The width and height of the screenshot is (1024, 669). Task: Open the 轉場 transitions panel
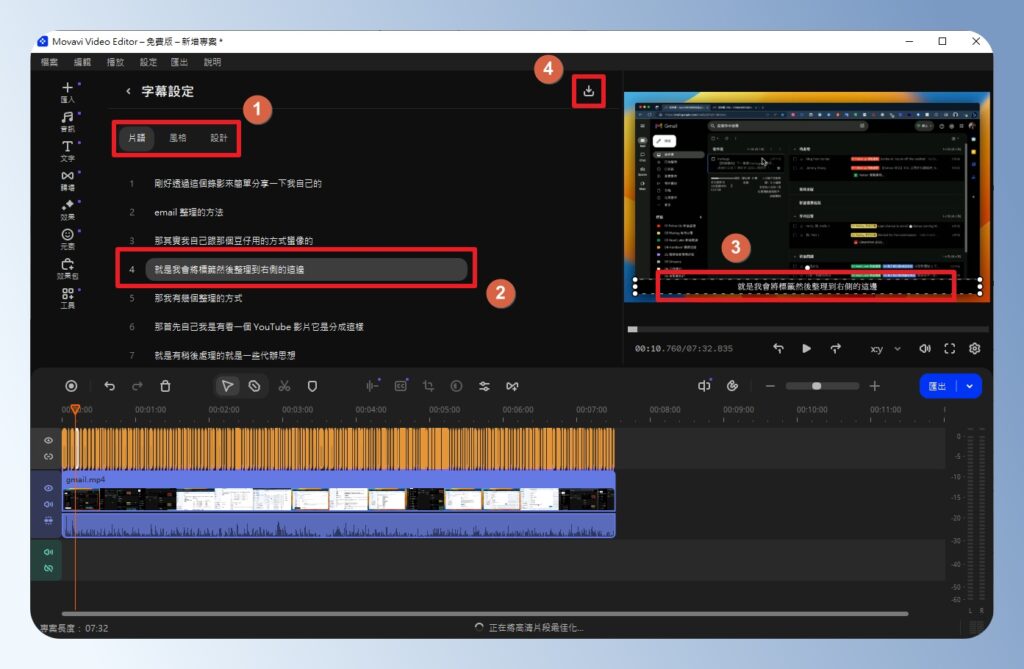coord(68,180)
